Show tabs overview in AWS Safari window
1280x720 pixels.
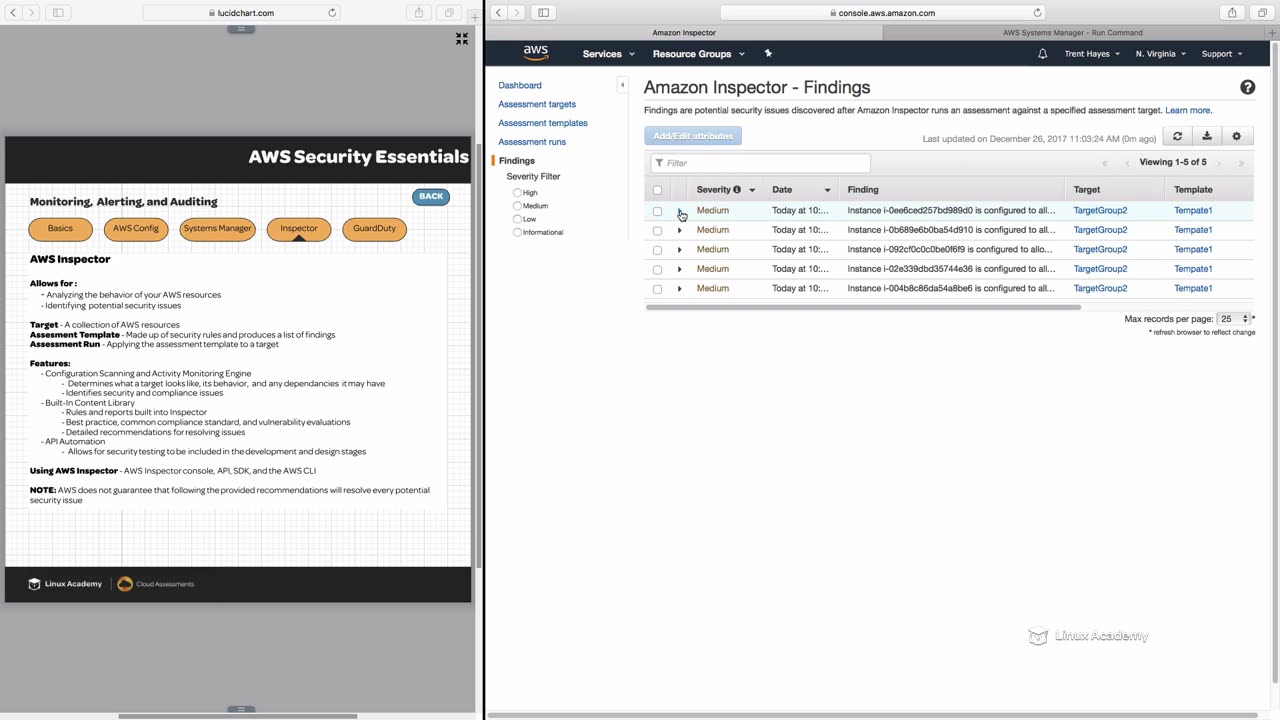pos(1262,12)
